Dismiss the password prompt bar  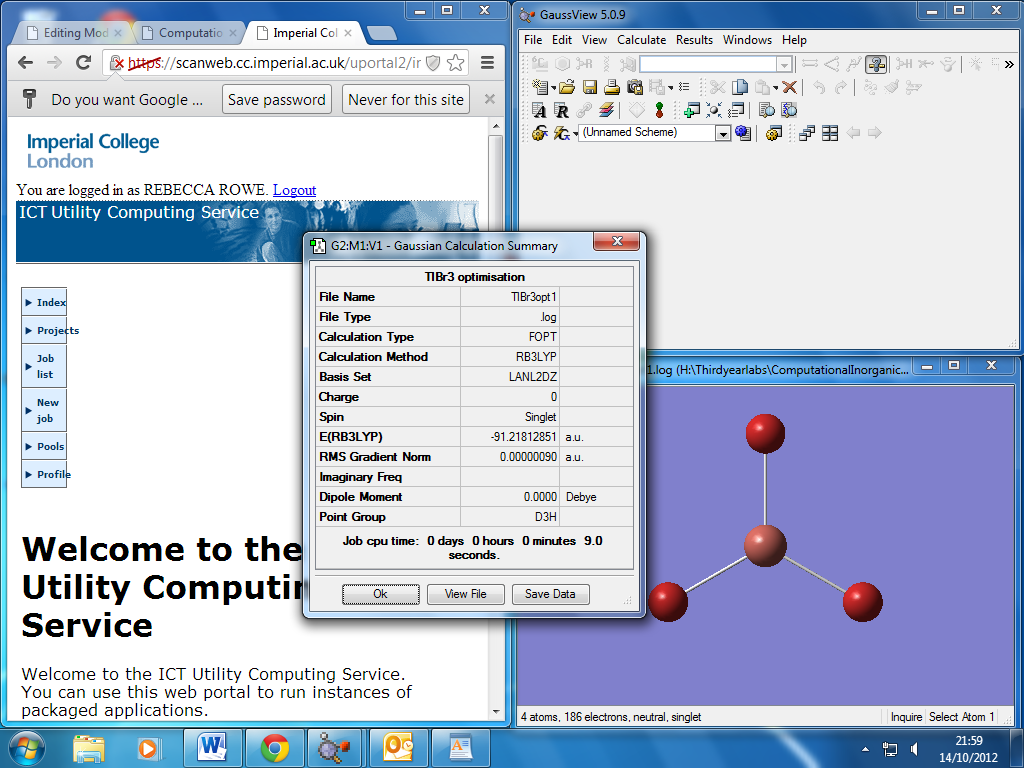coord(490,99)
